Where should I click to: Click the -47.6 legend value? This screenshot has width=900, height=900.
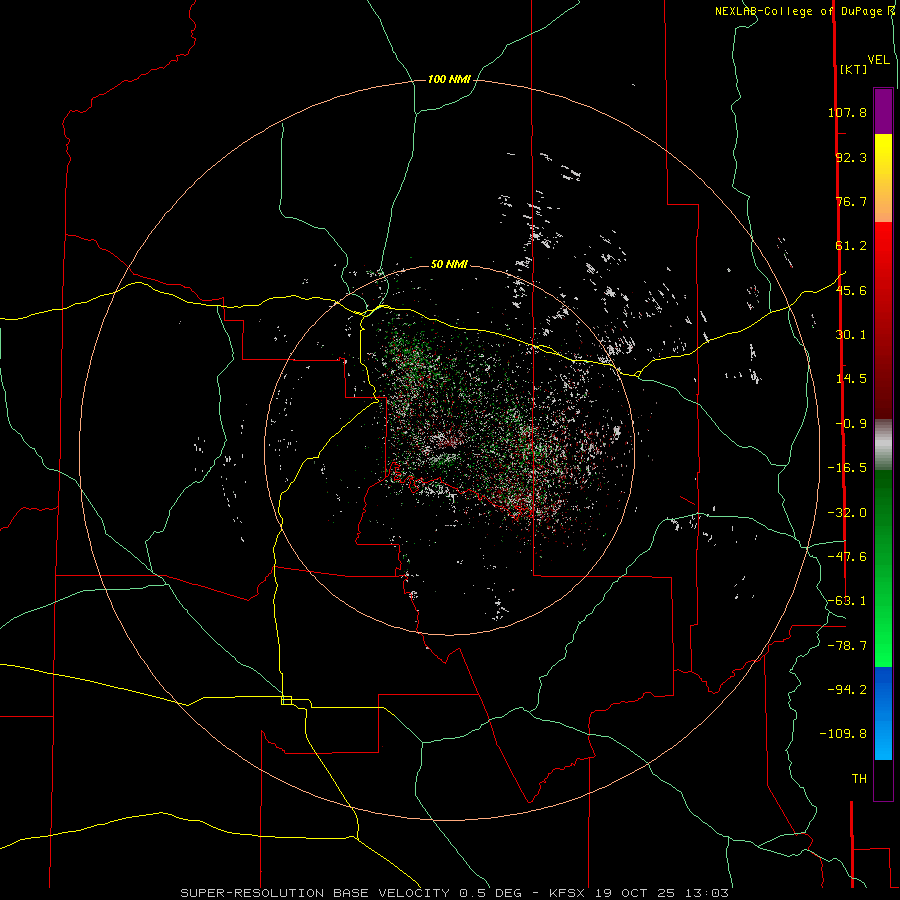tap(847, 557)
